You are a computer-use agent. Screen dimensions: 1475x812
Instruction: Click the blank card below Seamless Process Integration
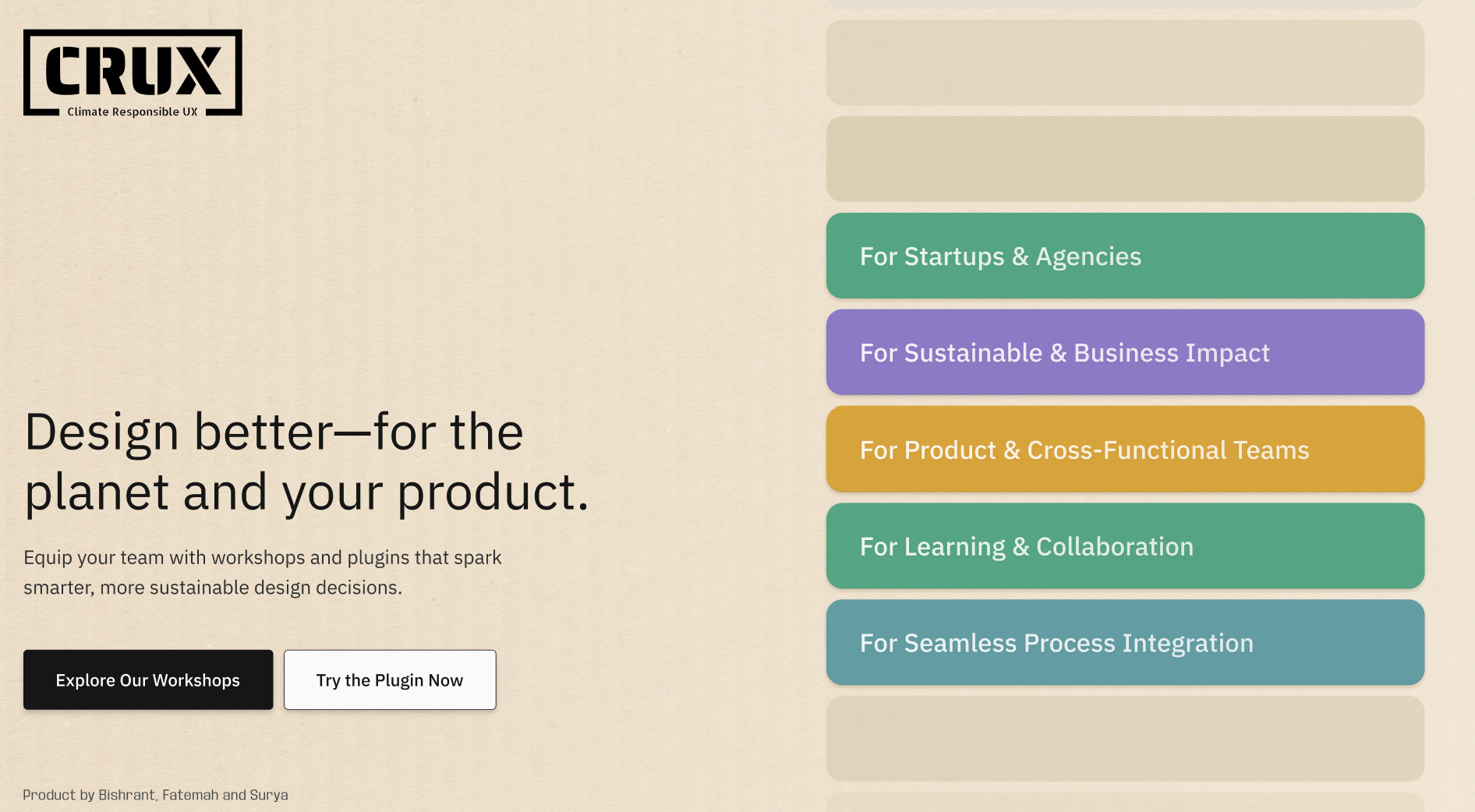click(x=1125, y=740)
